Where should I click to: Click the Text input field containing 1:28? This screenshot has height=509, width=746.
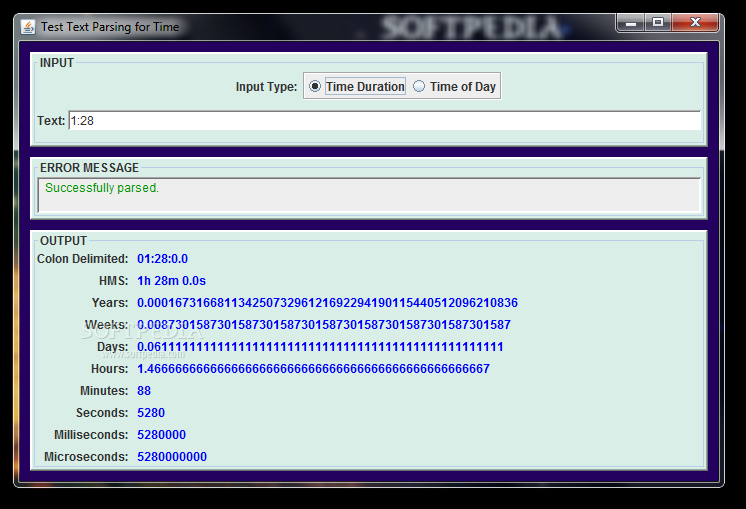(384, 121)
